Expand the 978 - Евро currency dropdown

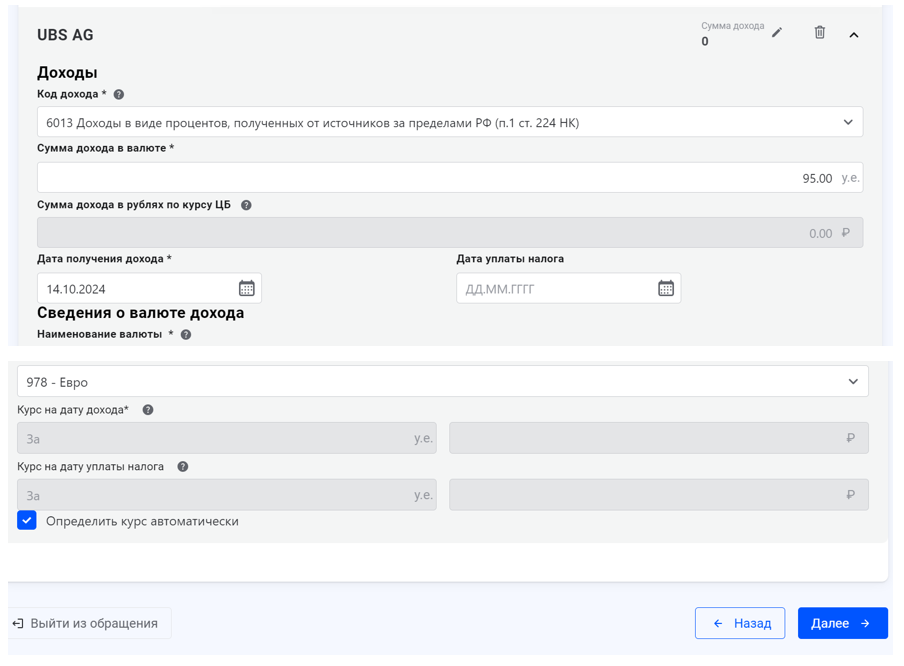[x=442, y=382]
